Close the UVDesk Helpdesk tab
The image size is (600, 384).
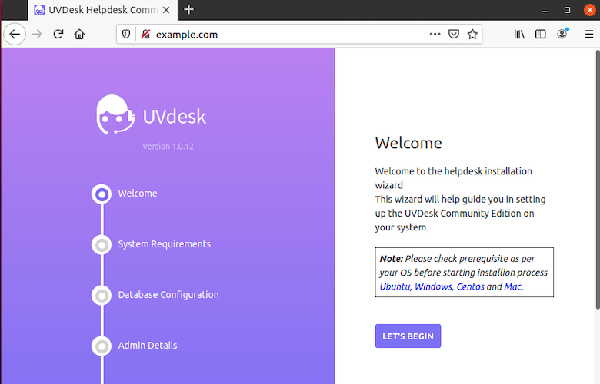pyautogui.click(x=166, y=10)
